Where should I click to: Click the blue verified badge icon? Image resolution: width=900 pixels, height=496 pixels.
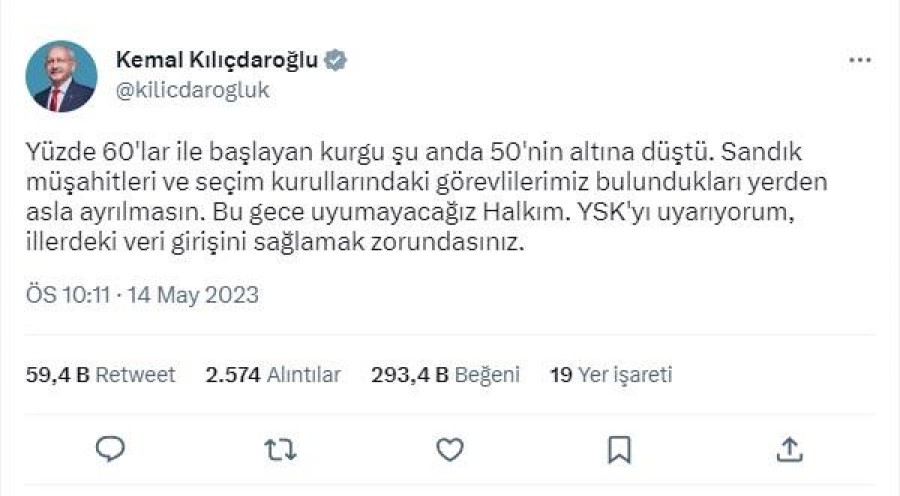pos(337,60)
